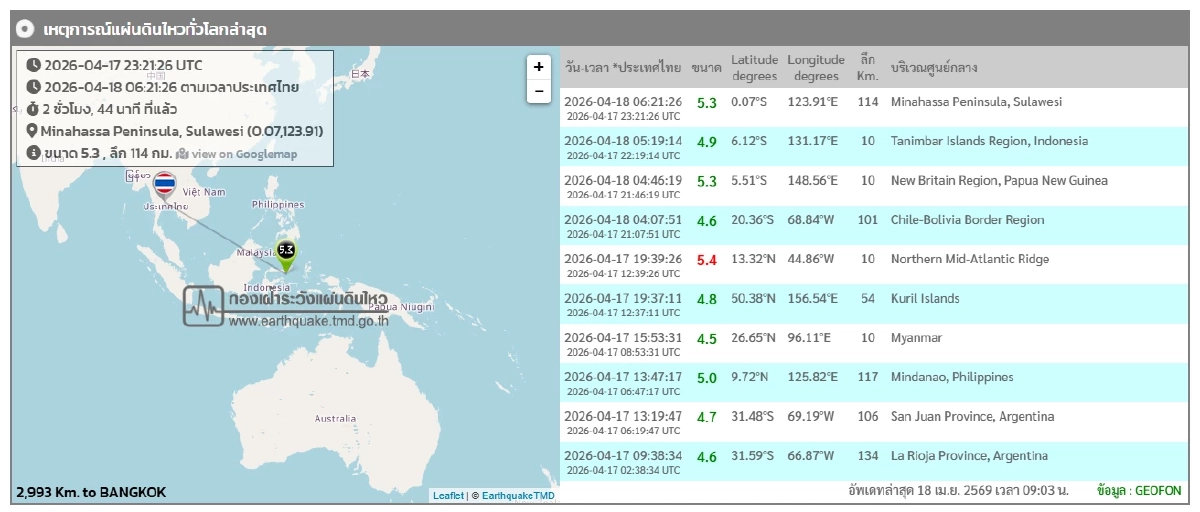The width and height of the screenshot is (1200, 512).
Task: Select the Chile-Bolivia Border Region row
Action: pyautogui.click(x=872, y=226)
